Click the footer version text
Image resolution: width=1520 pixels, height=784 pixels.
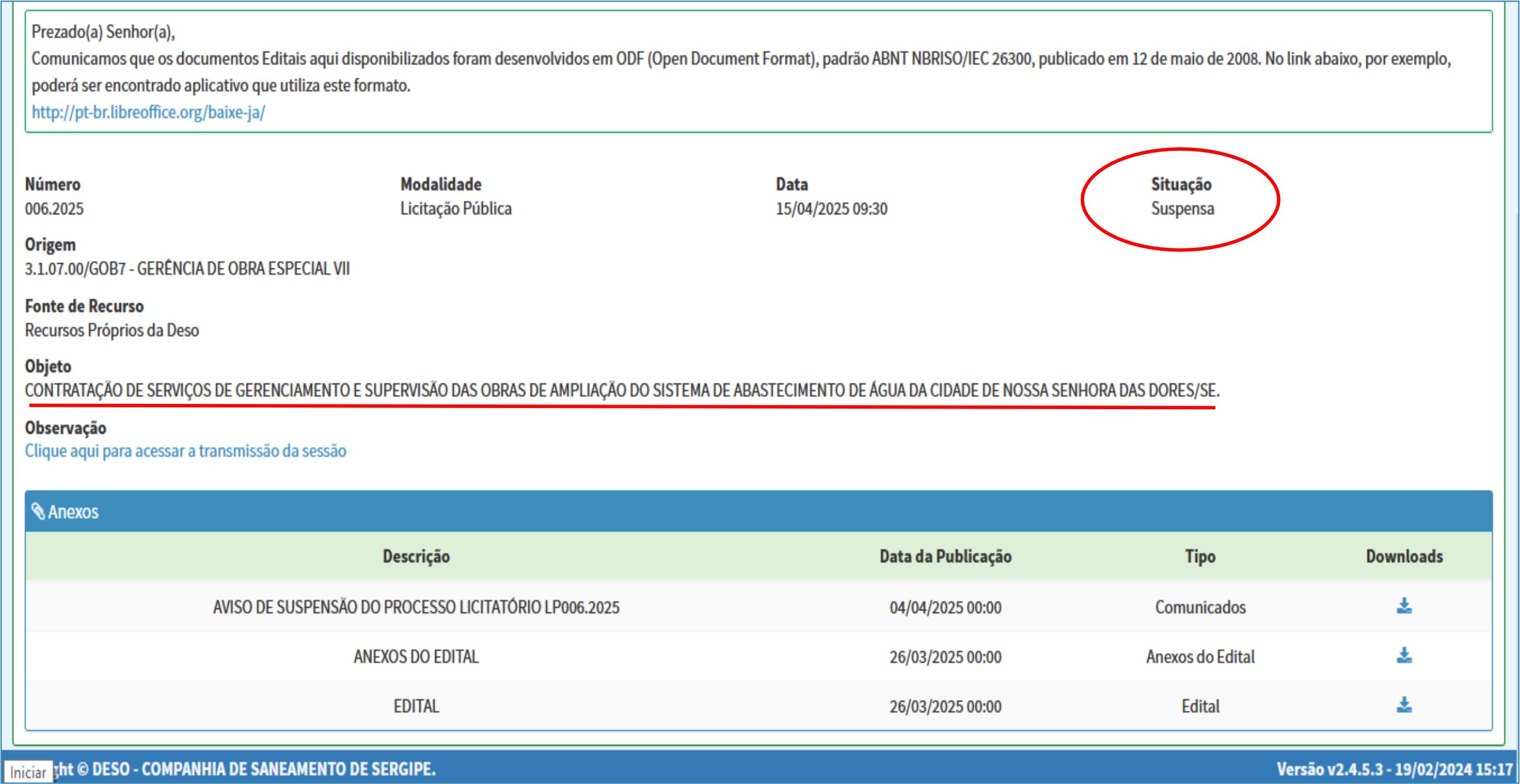coord(1395,769)
